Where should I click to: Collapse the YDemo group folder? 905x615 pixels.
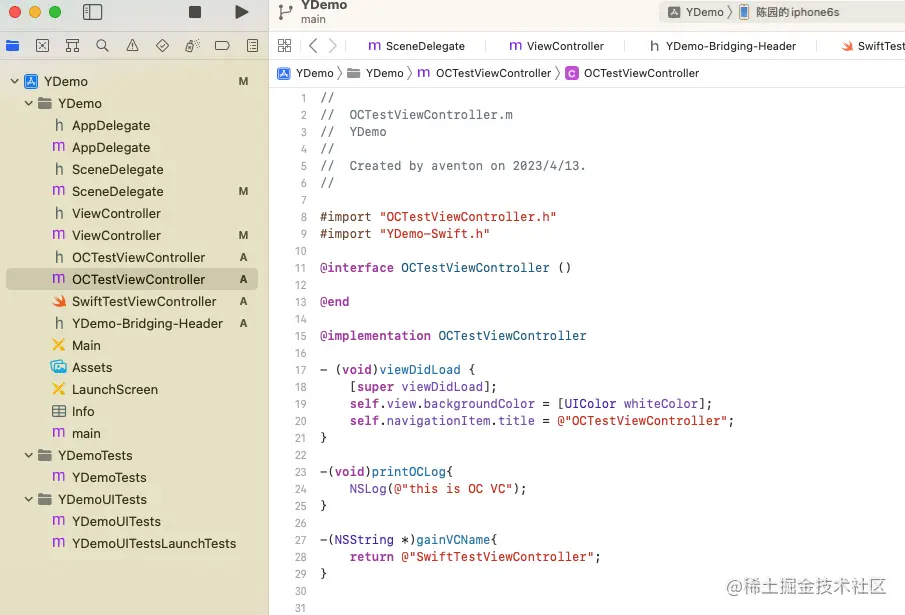point(28,103)
